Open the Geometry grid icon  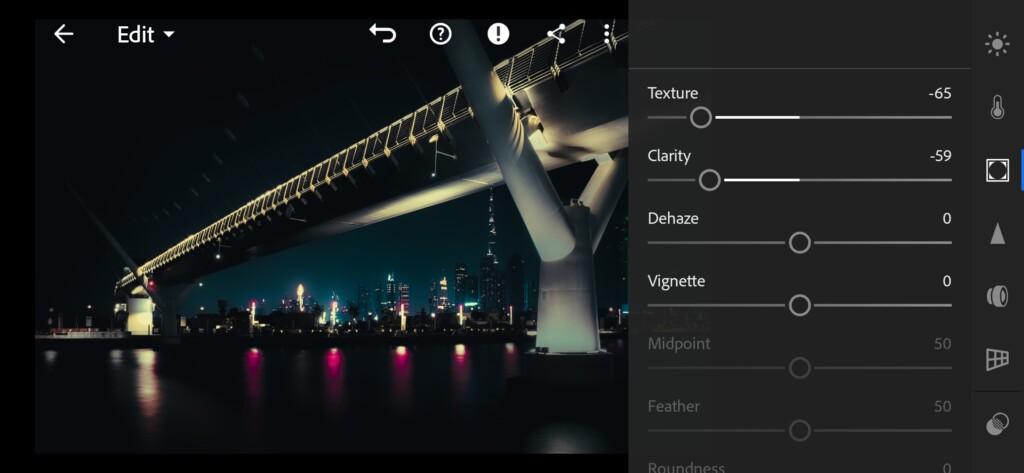click(997, 359)
